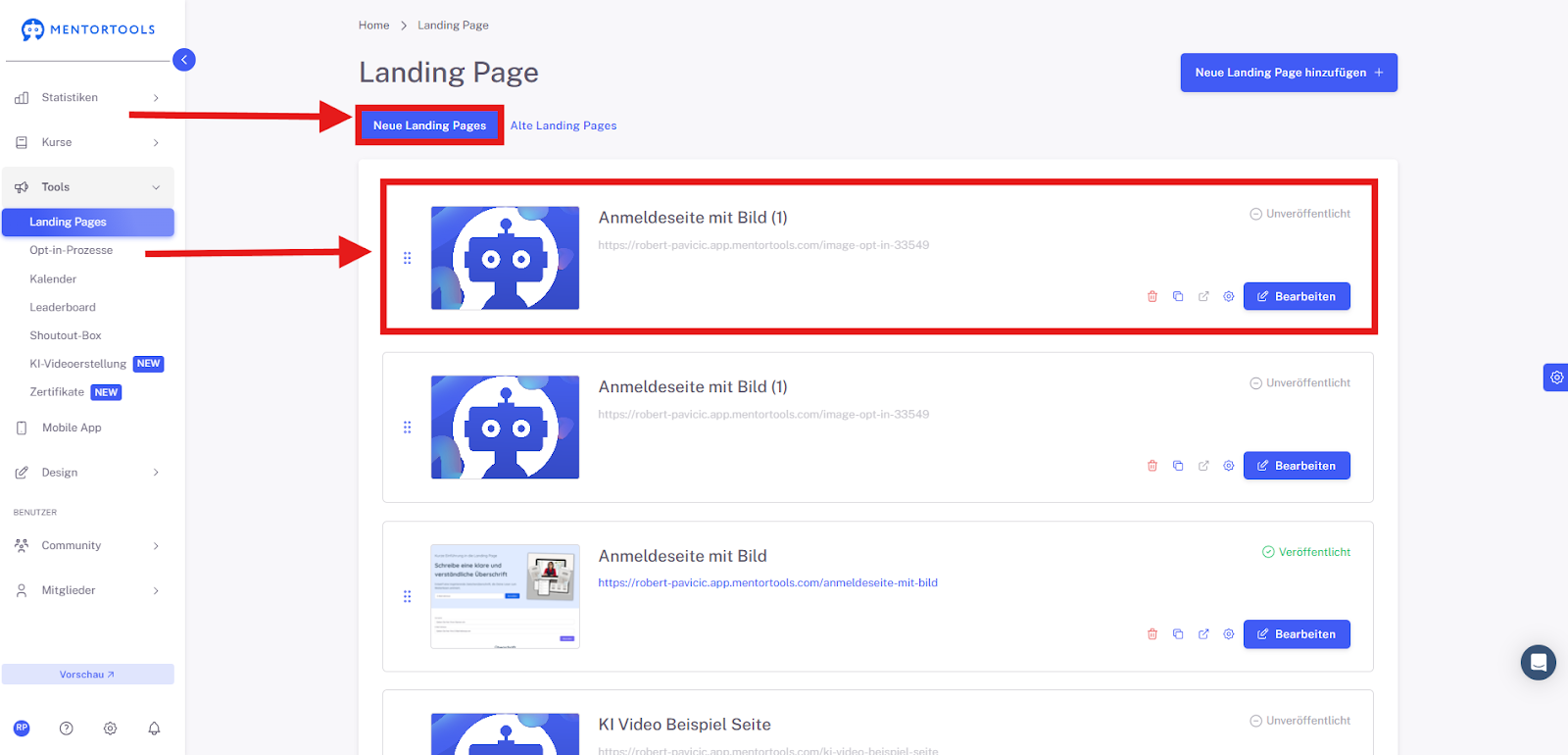
Task: Click the Mobile App phone icon
Action: 22,428
